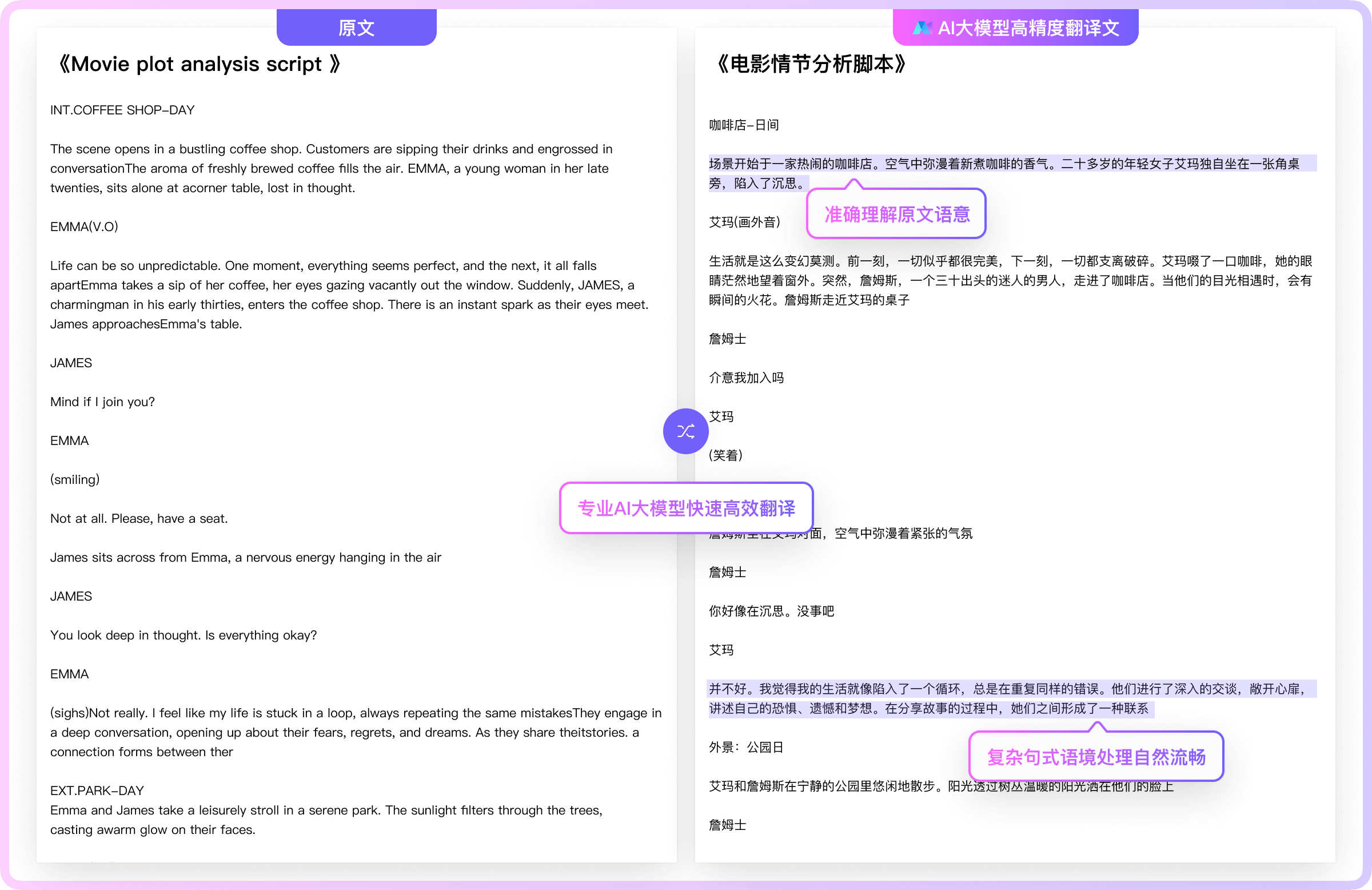Click paragraph starting 生活就是这么变幻莫测

1011,280
